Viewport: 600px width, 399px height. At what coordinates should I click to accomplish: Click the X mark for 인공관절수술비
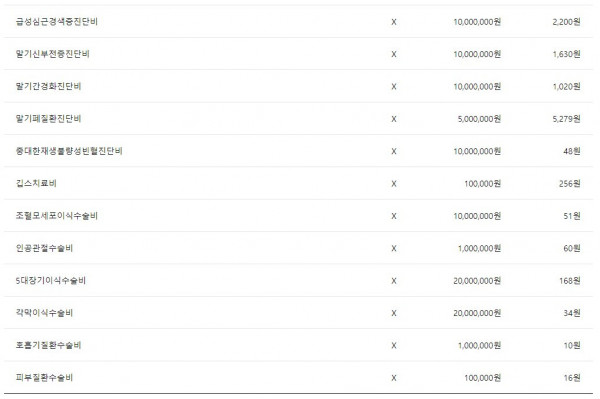[x=394, y=249]
